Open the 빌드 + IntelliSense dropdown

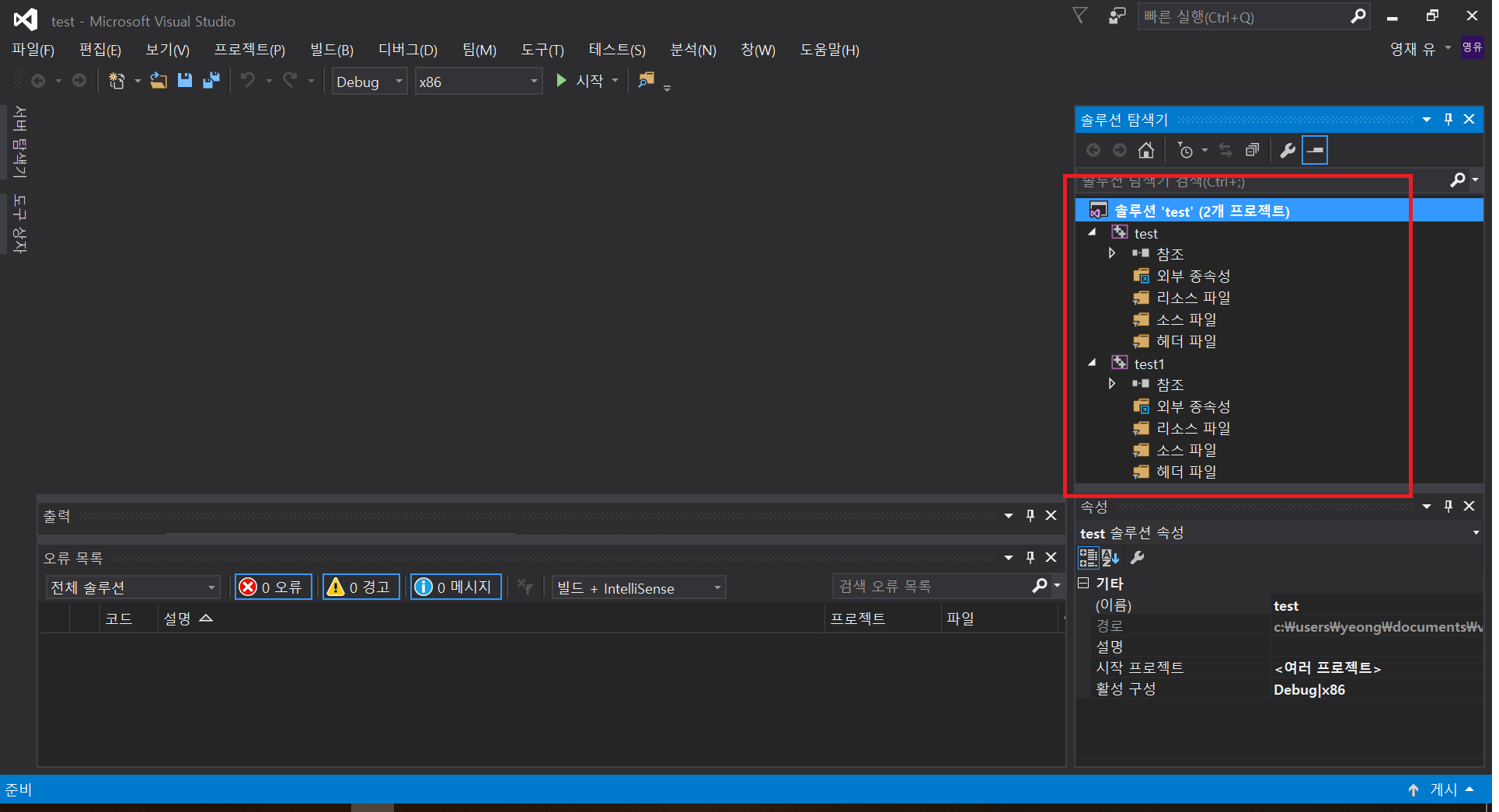(x=639, y=588)
